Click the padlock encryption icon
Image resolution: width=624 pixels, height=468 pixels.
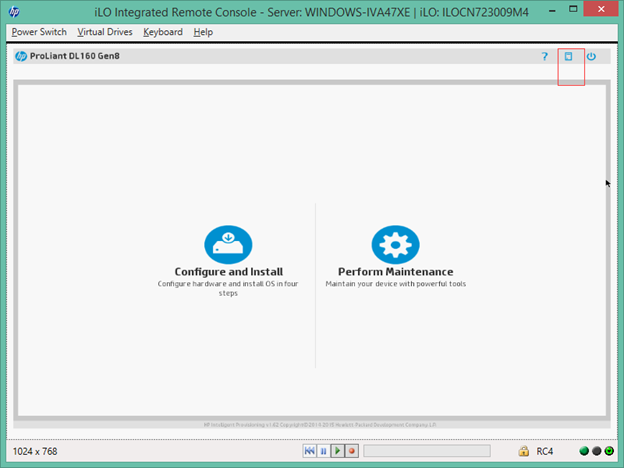click(x=523, y=451)
